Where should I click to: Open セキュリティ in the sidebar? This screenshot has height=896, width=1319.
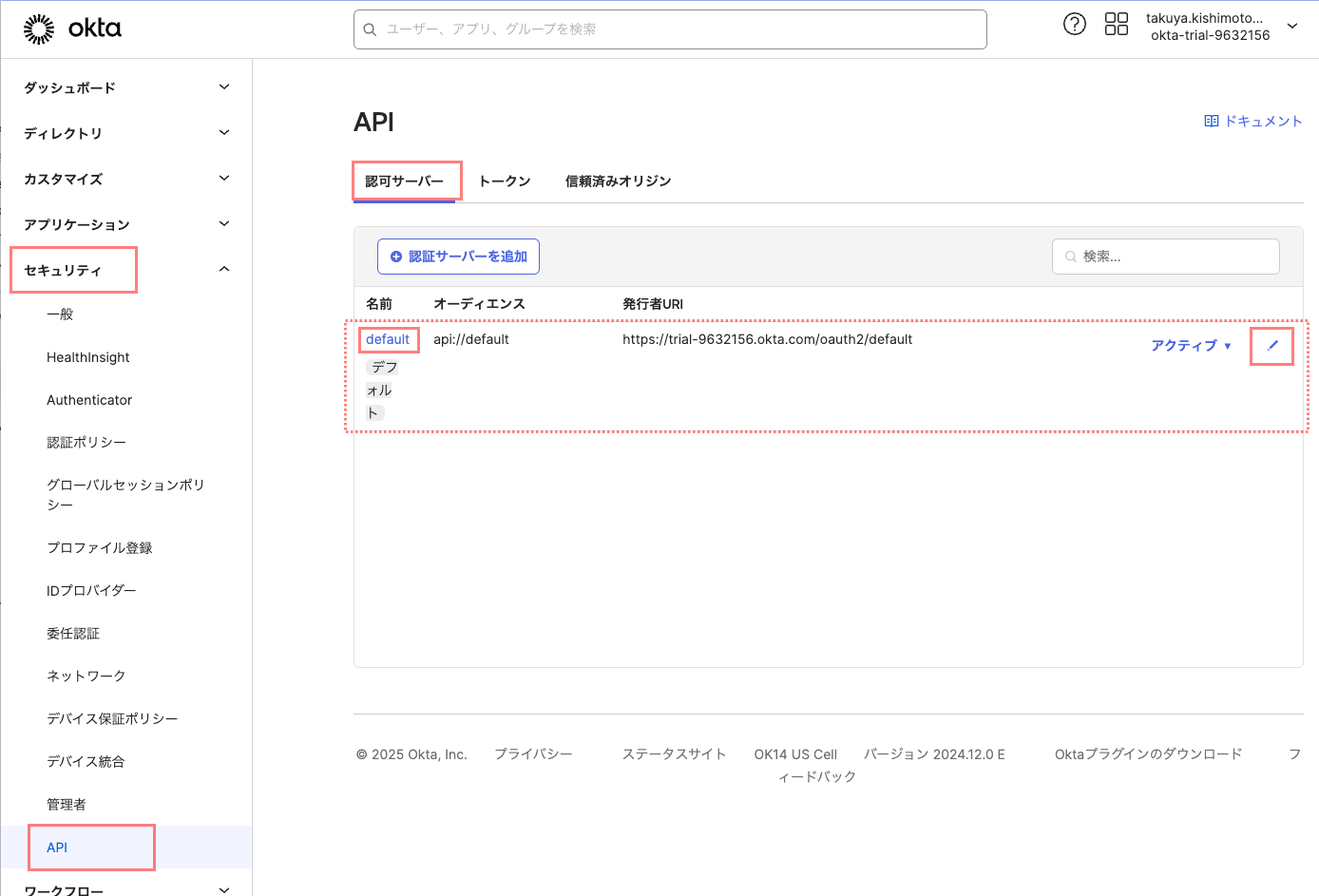coord(63,271)
